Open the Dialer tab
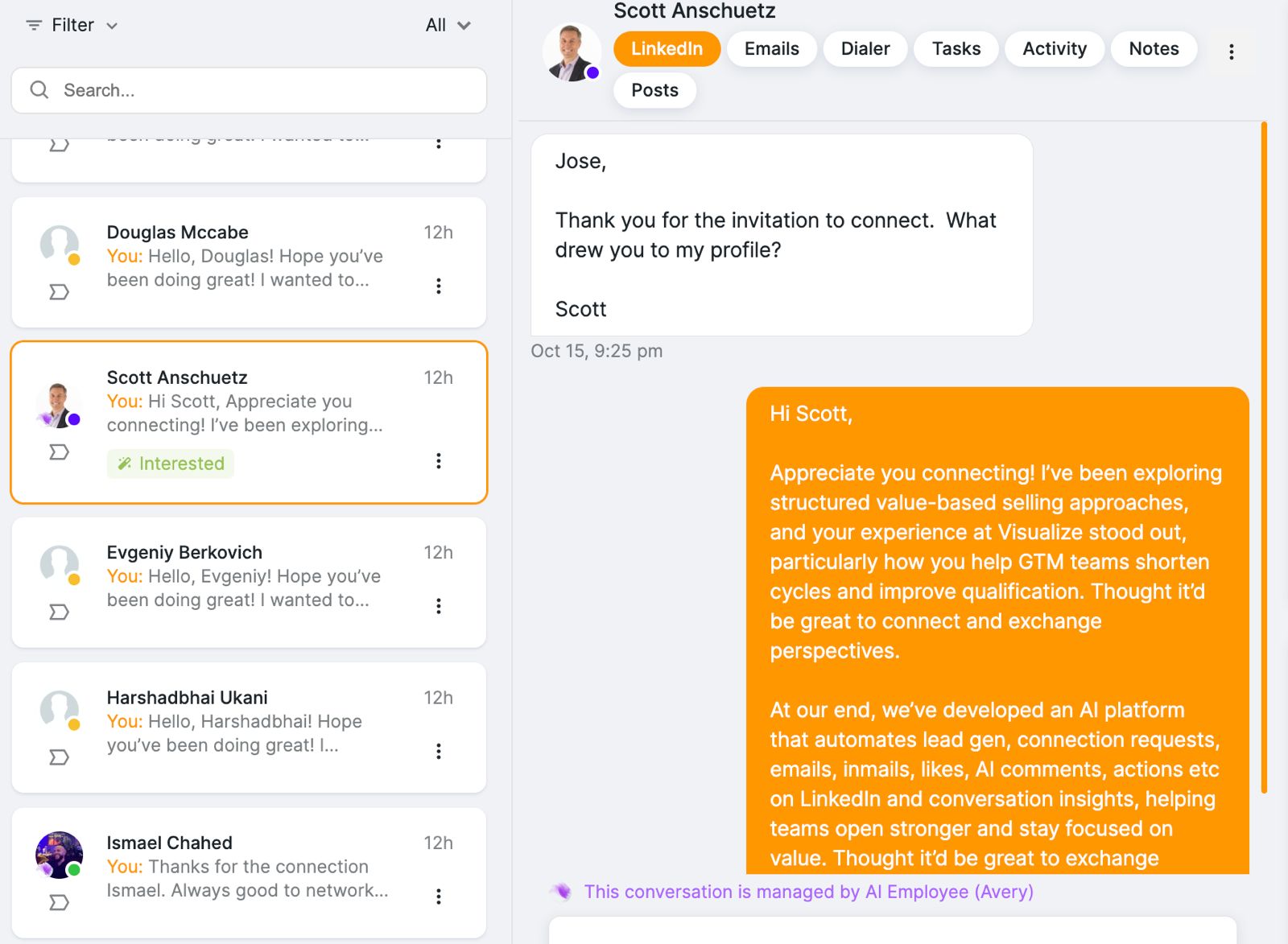The image size is (1288, 944). click(865, 48)
